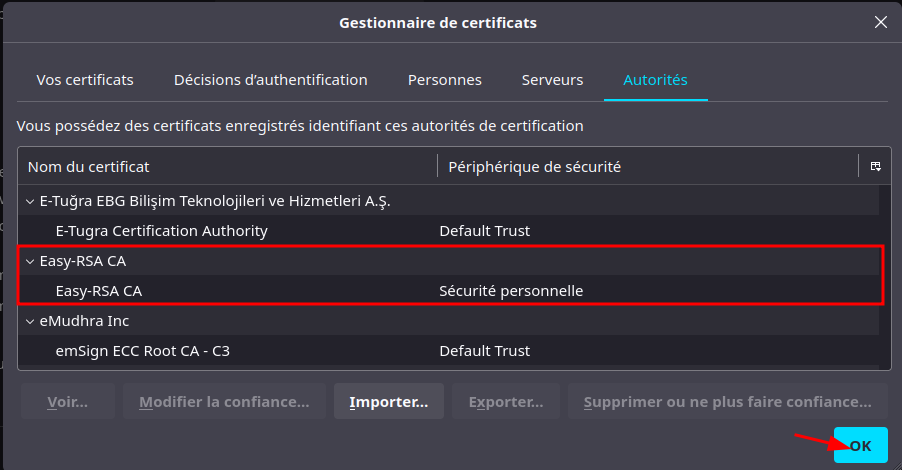The height and width of the screenshot is (470, 902).
Task: Click the Importer… button
Action: [x=388, y=402]
